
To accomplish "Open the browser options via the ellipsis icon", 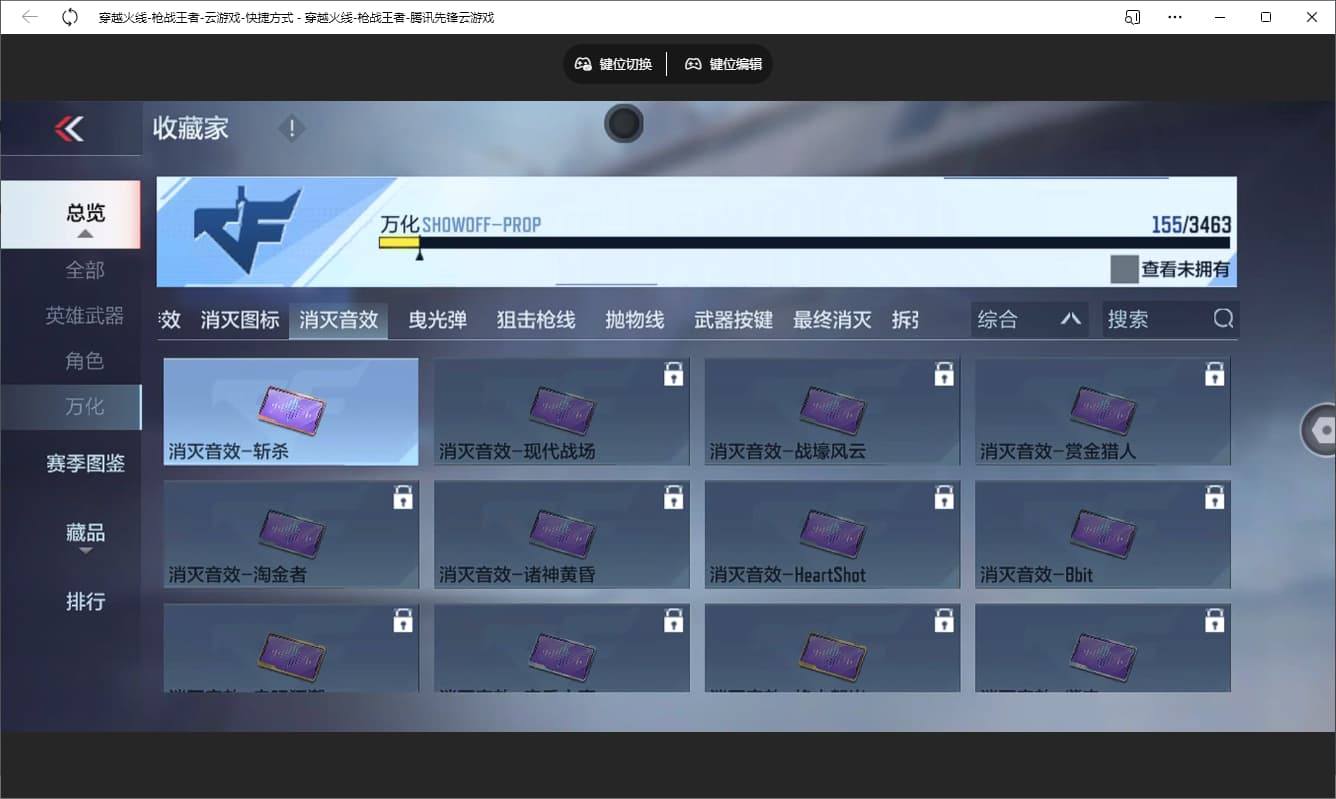I will (x=1175, y=17).
